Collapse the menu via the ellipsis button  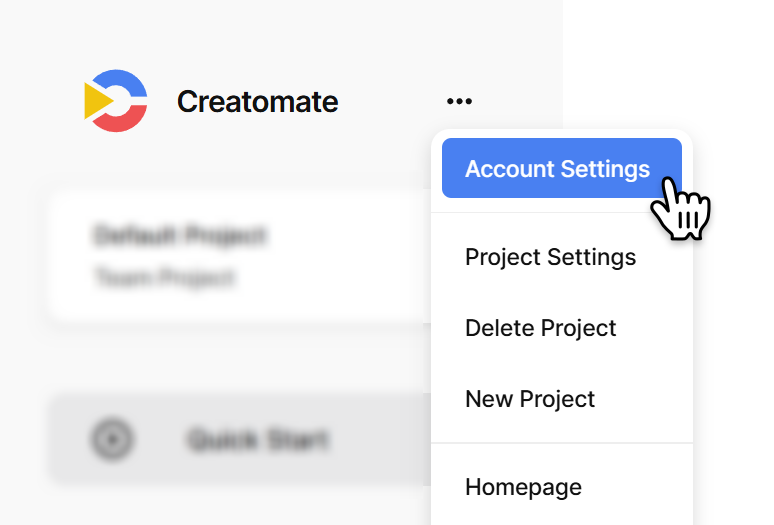pos(459,101)
